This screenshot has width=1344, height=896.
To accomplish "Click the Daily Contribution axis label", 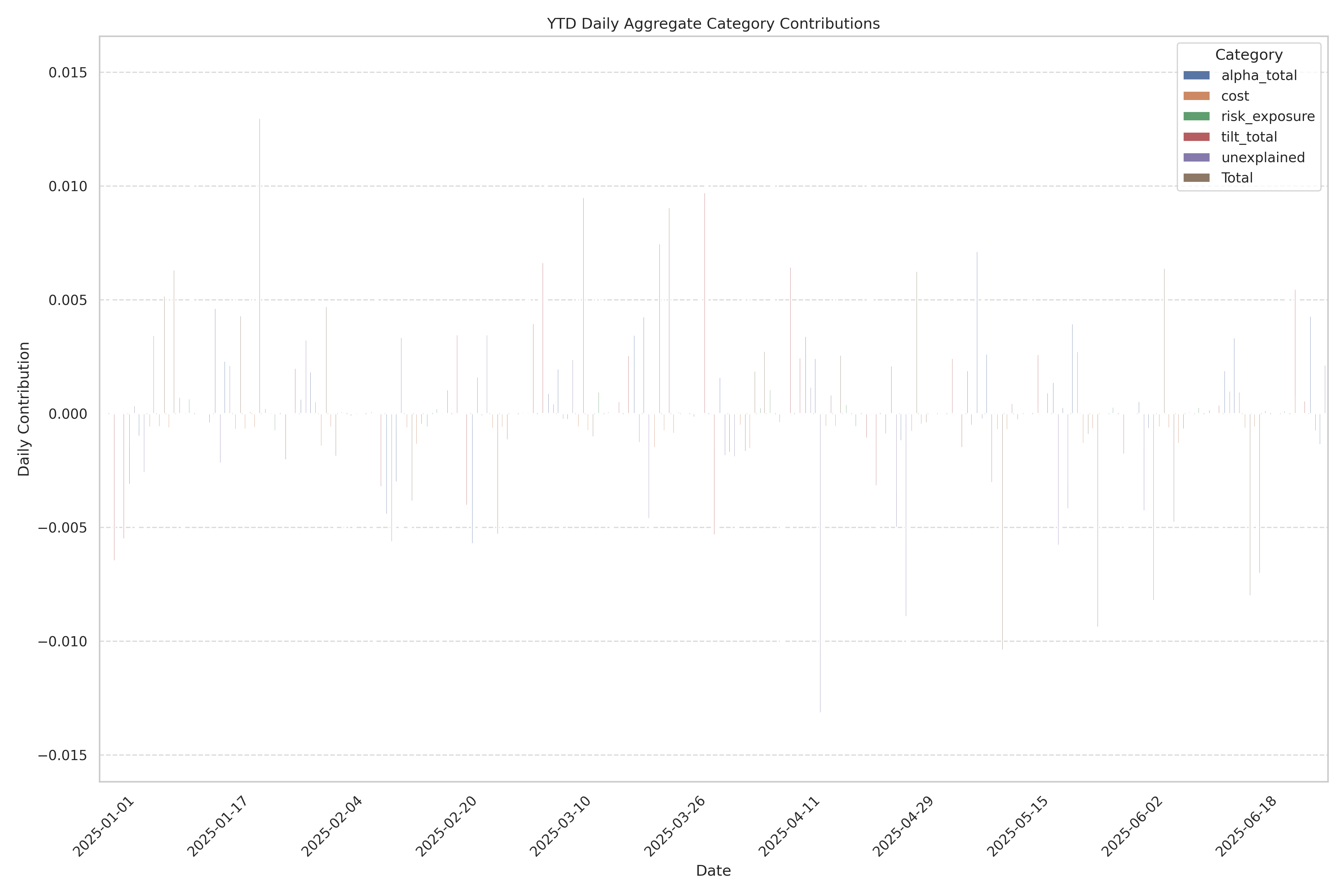I will pyautogui.click(x=23, y=409).
